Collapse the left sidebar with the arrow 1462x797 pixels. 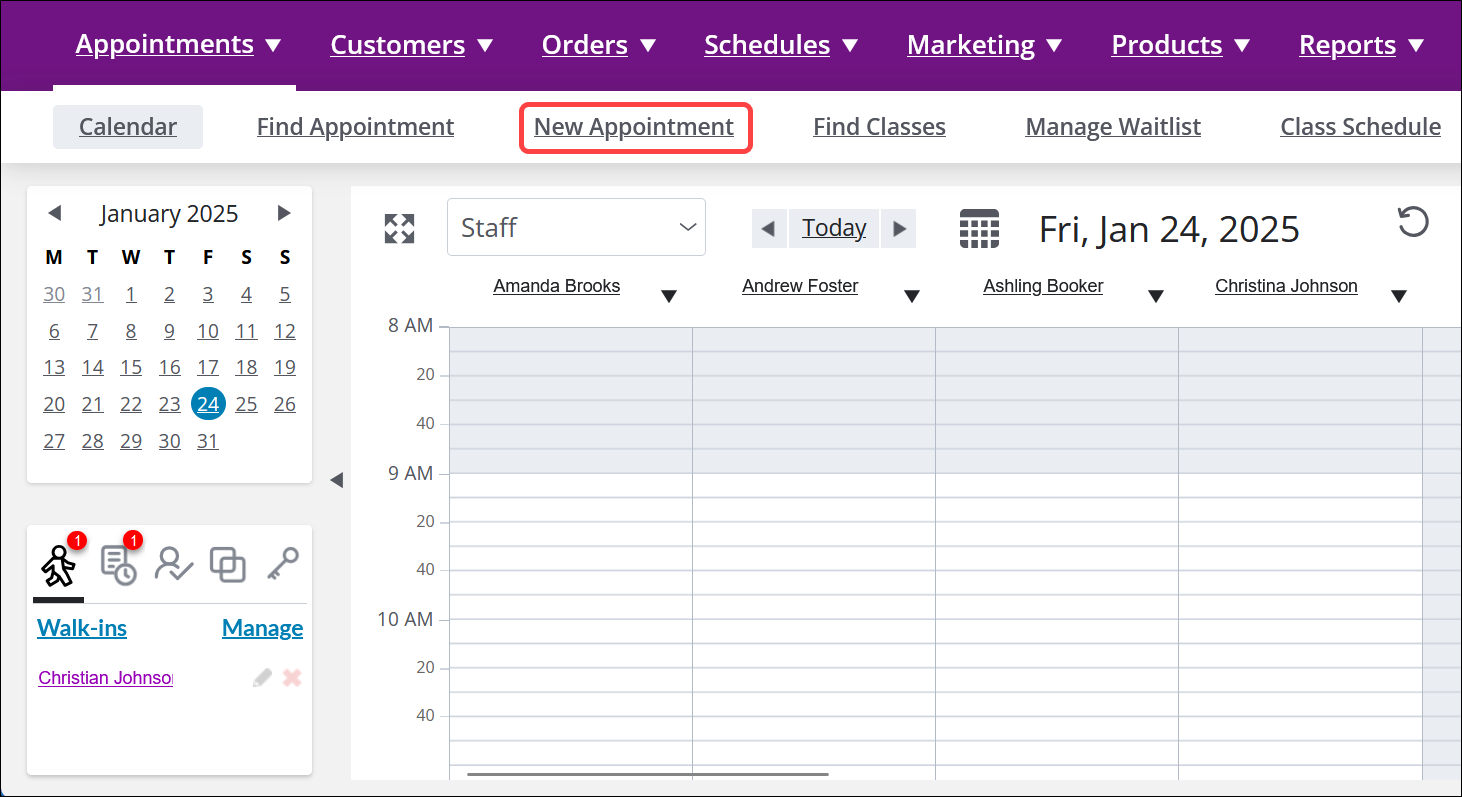(x=337, y=480)
